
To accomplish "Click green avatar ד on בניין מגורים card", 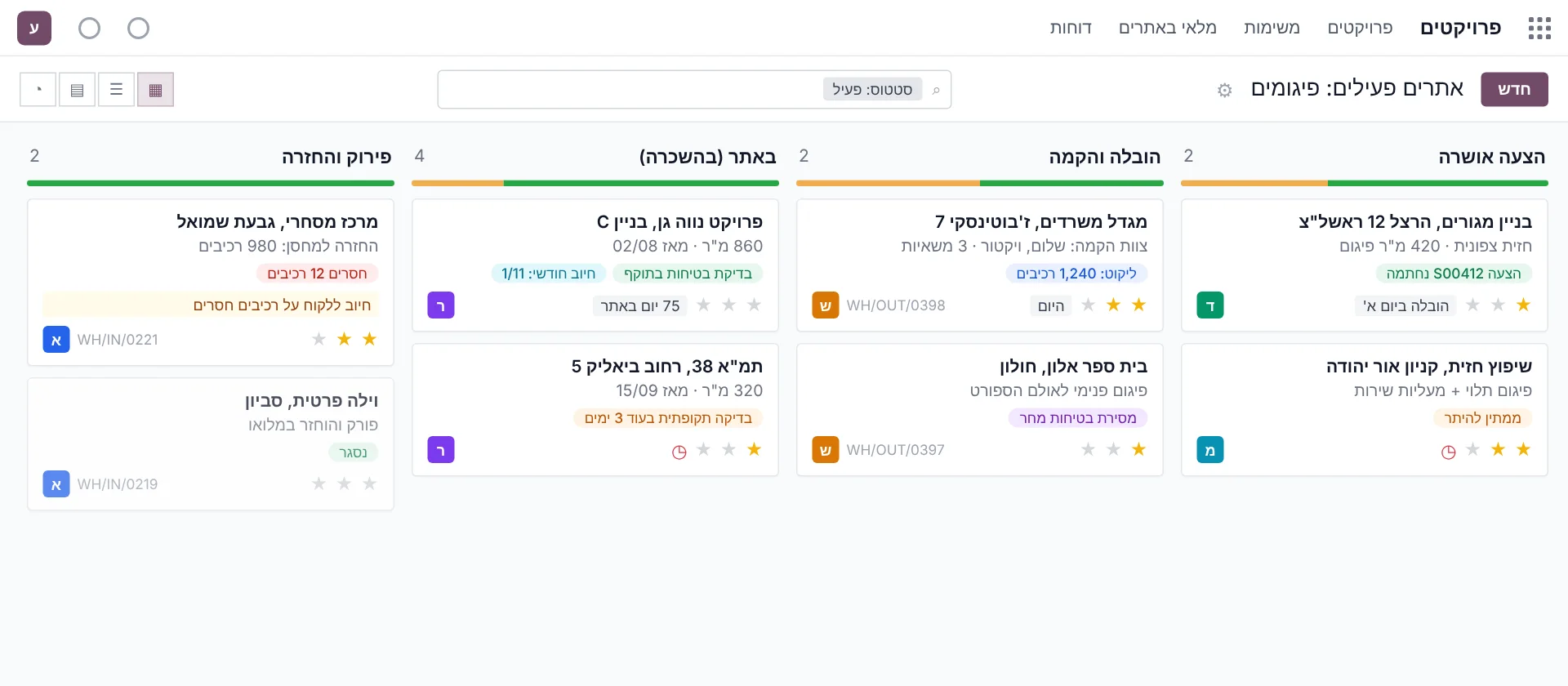I will coord(1210,305).
